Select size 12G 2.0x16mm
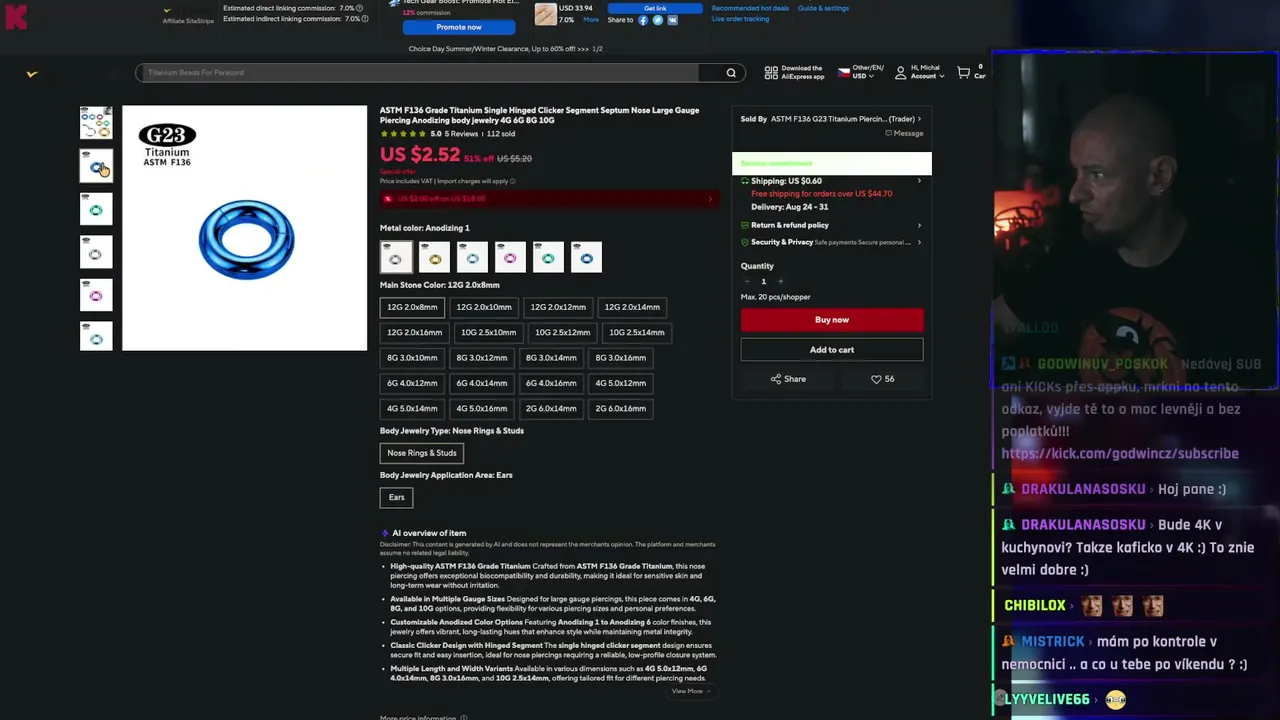The width and height of the screenshot is (1280, 720). tap(414, 332)
